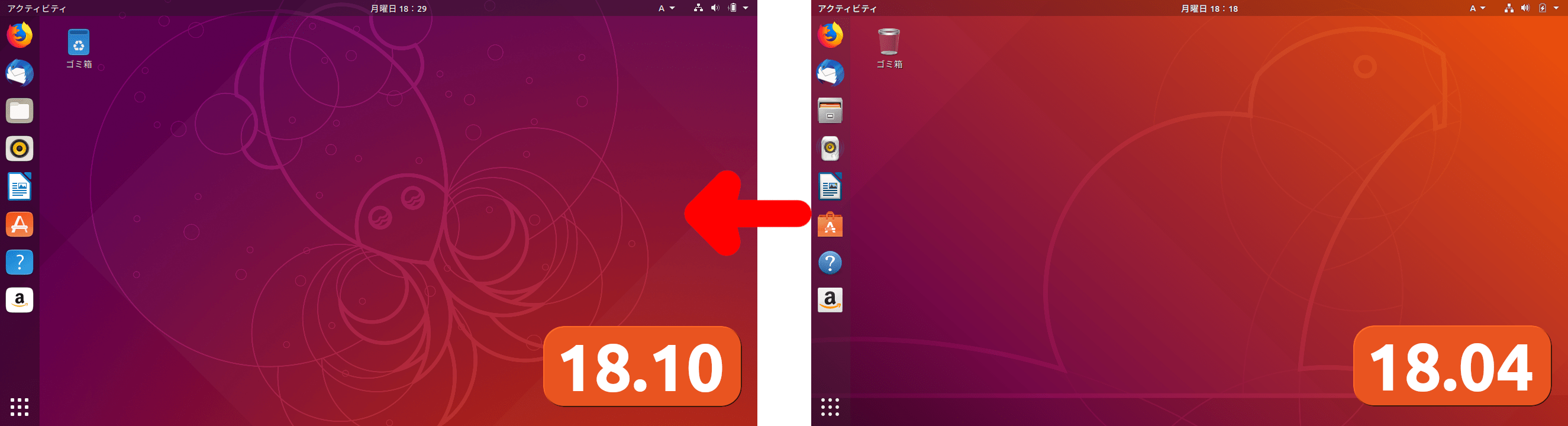Viewport: 1568px width, 426px height.
Task: Open Ubuntu Software bag in 18.04 dock
Action: tap(830, 225)
